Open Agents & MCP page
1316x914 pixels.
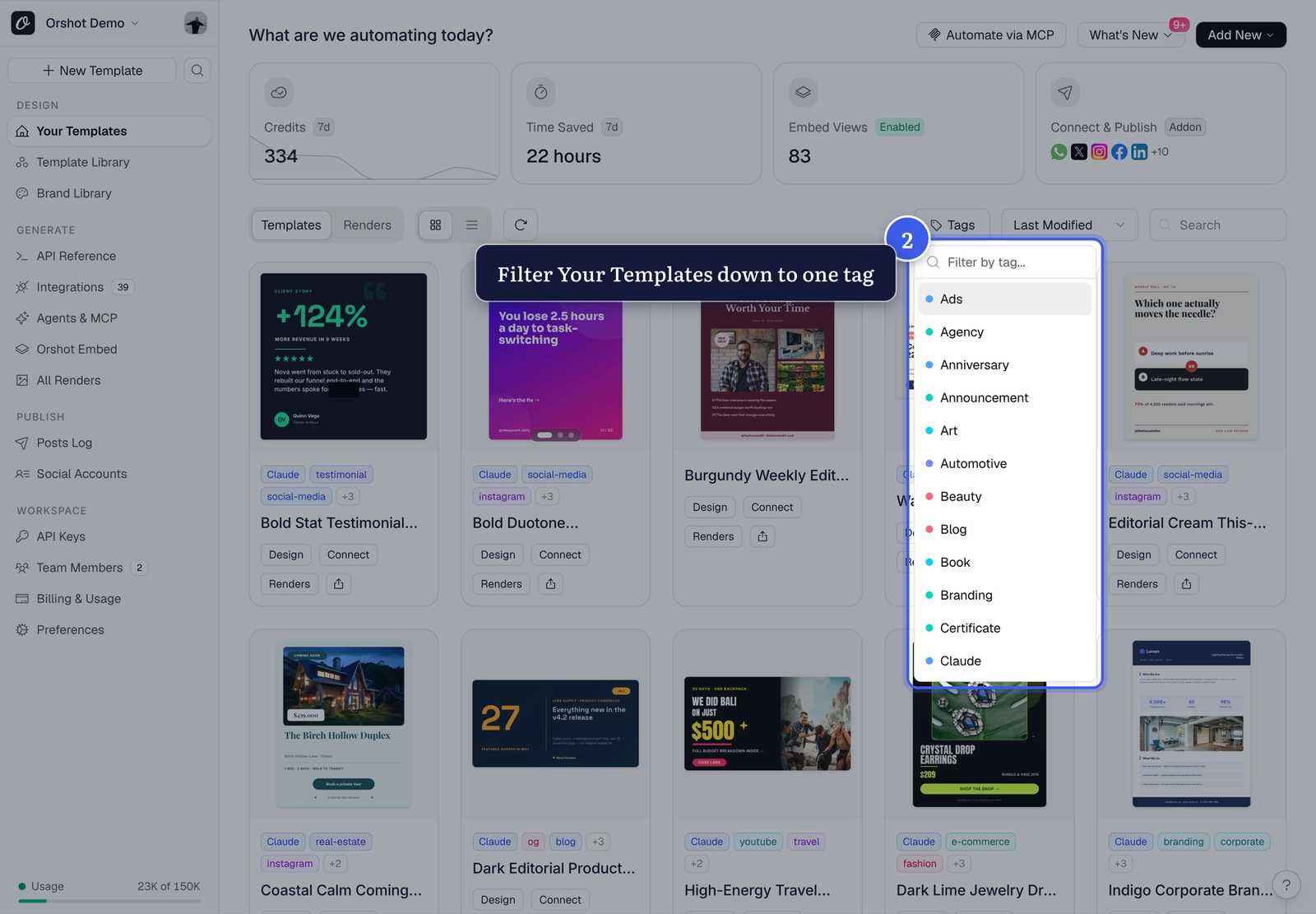[x=109, y=318]
